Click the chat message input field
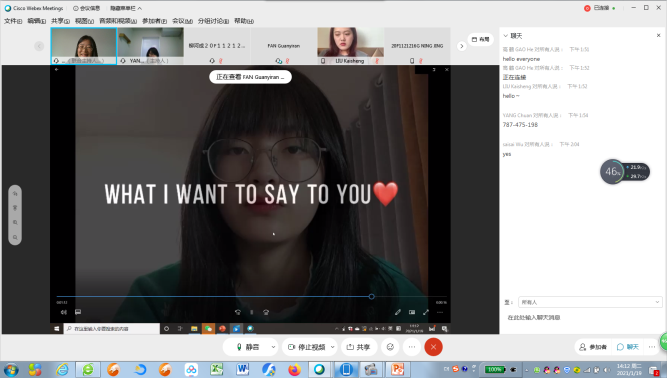Screen dimensions: 667x378 583,318
